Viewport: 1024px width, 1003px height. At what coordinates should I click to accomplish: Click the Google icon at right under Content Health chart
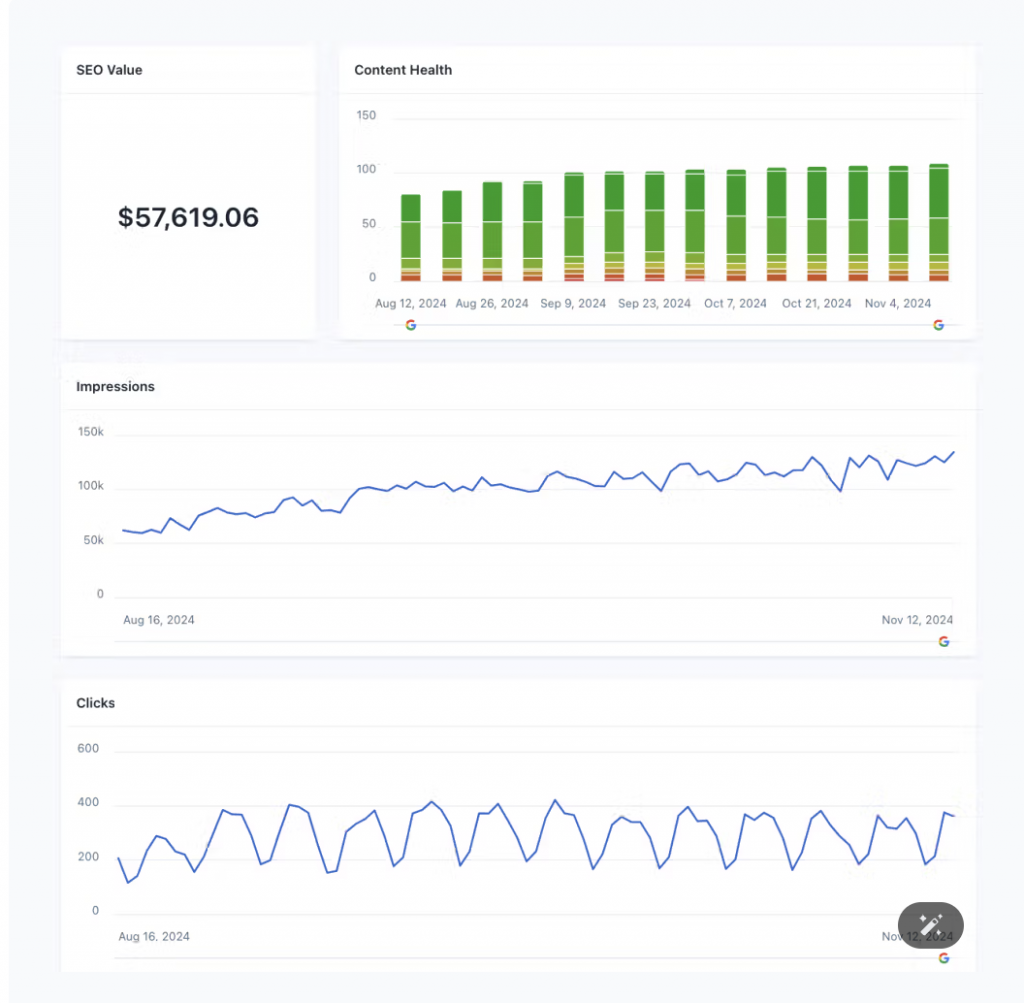click(x=938, y=325)
